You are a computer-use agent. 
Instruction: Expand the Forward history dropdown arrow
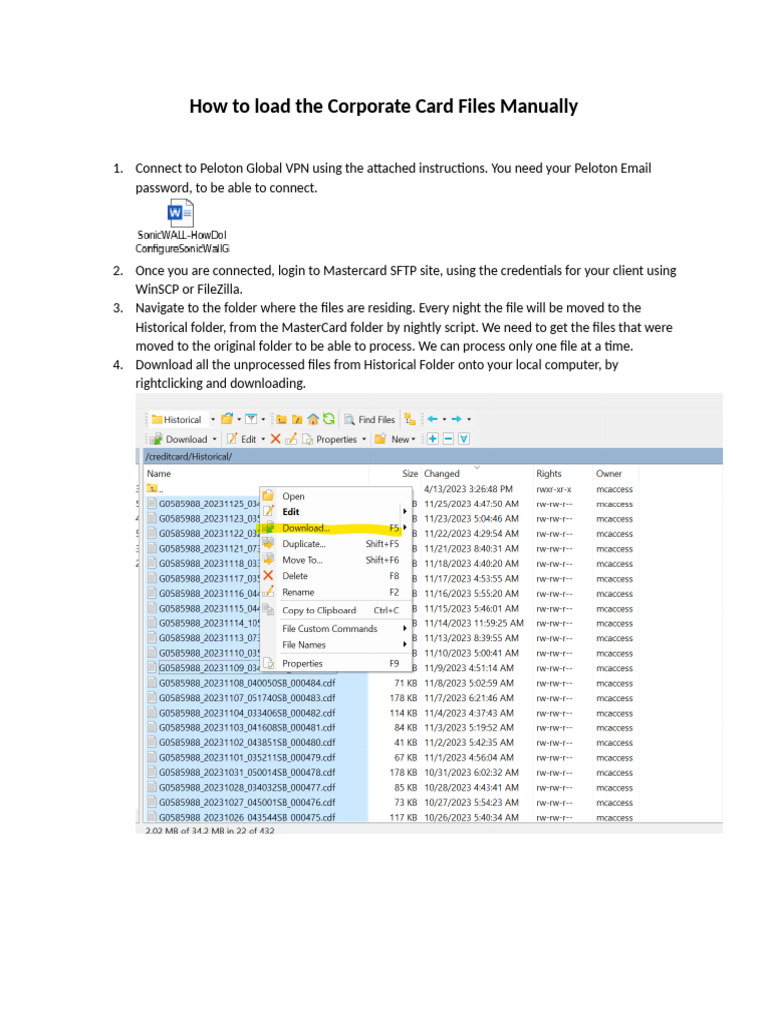pos(469,419)
